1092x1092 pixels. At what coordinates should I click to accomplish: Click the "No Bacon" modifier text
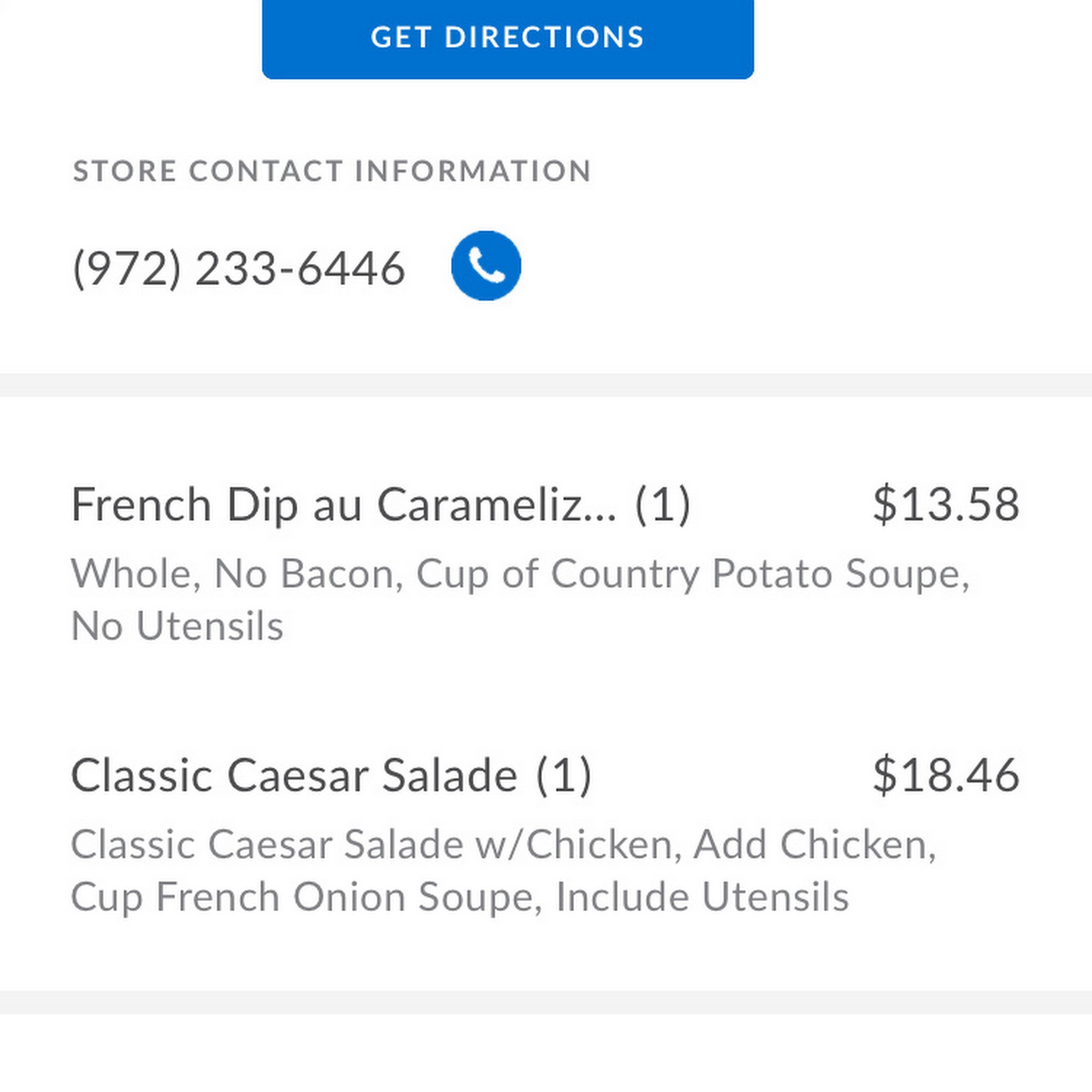coord(304,574)
